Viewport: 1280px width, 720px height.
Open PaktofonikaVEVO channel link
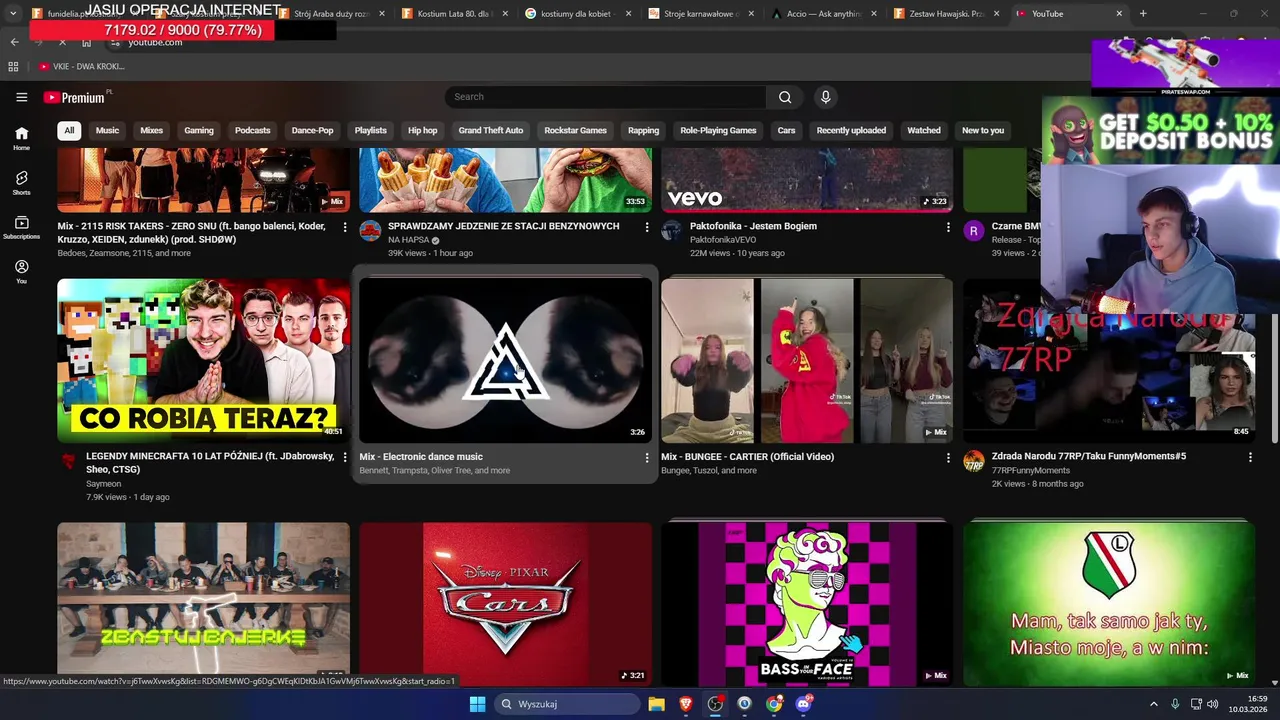[x=723, y=240]
